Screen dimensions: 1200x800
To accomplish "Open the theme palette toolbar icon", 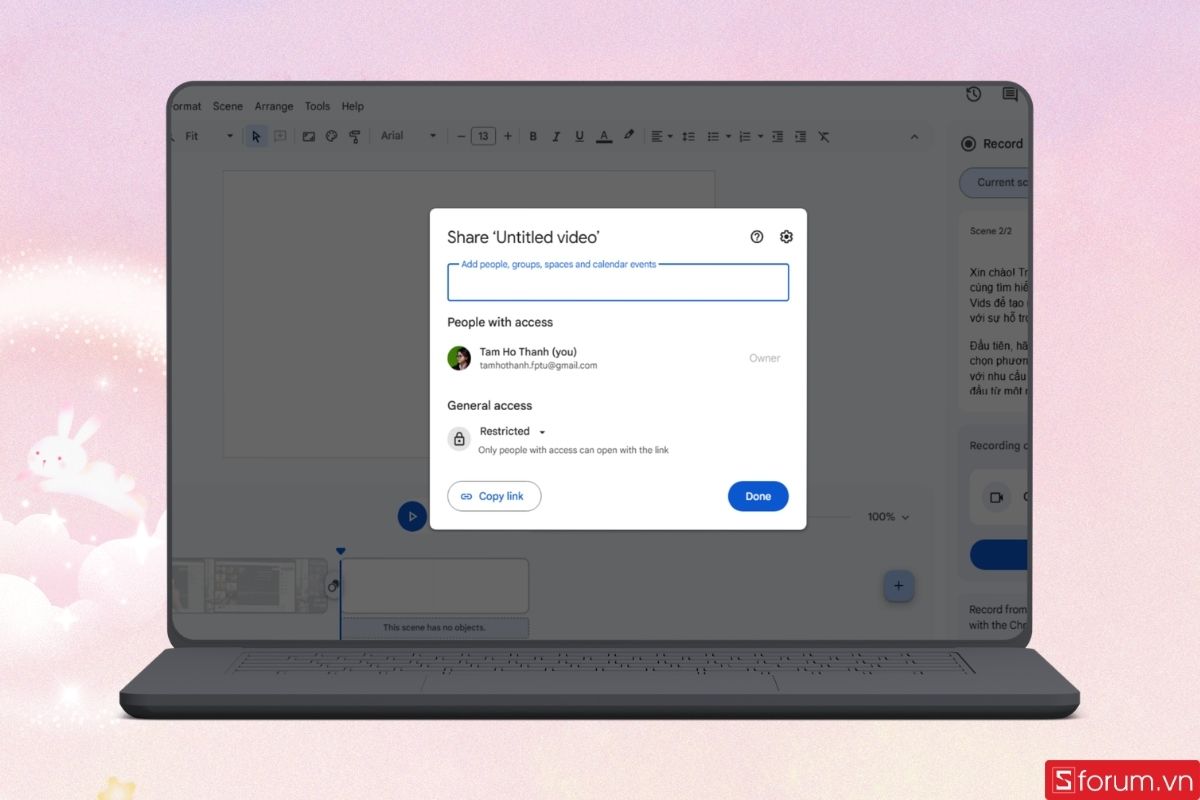I will [332, 136].
